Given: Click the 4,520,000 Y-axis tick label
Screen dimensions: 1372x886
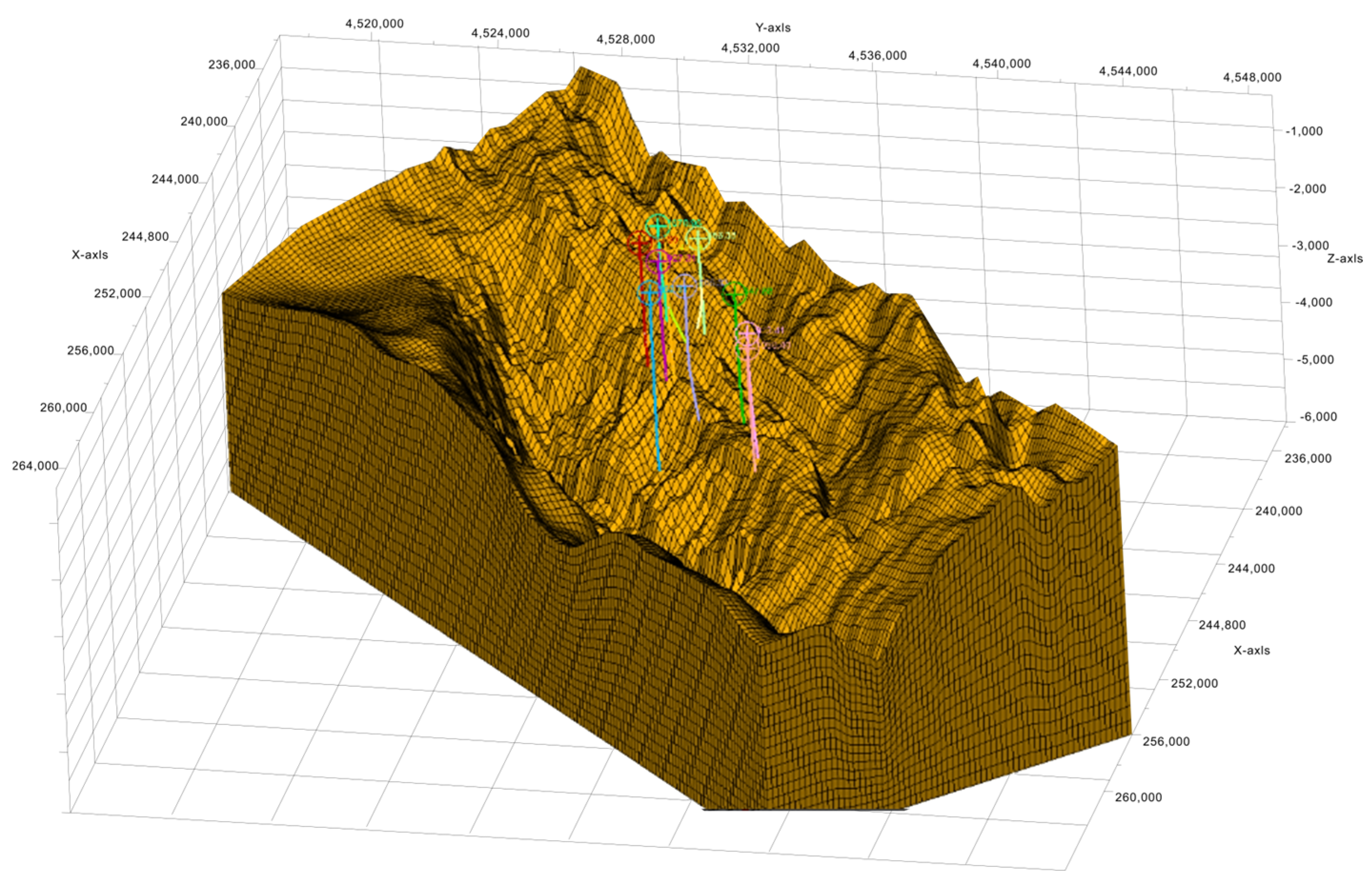Looking at the screenshot, I should (374, 24).
